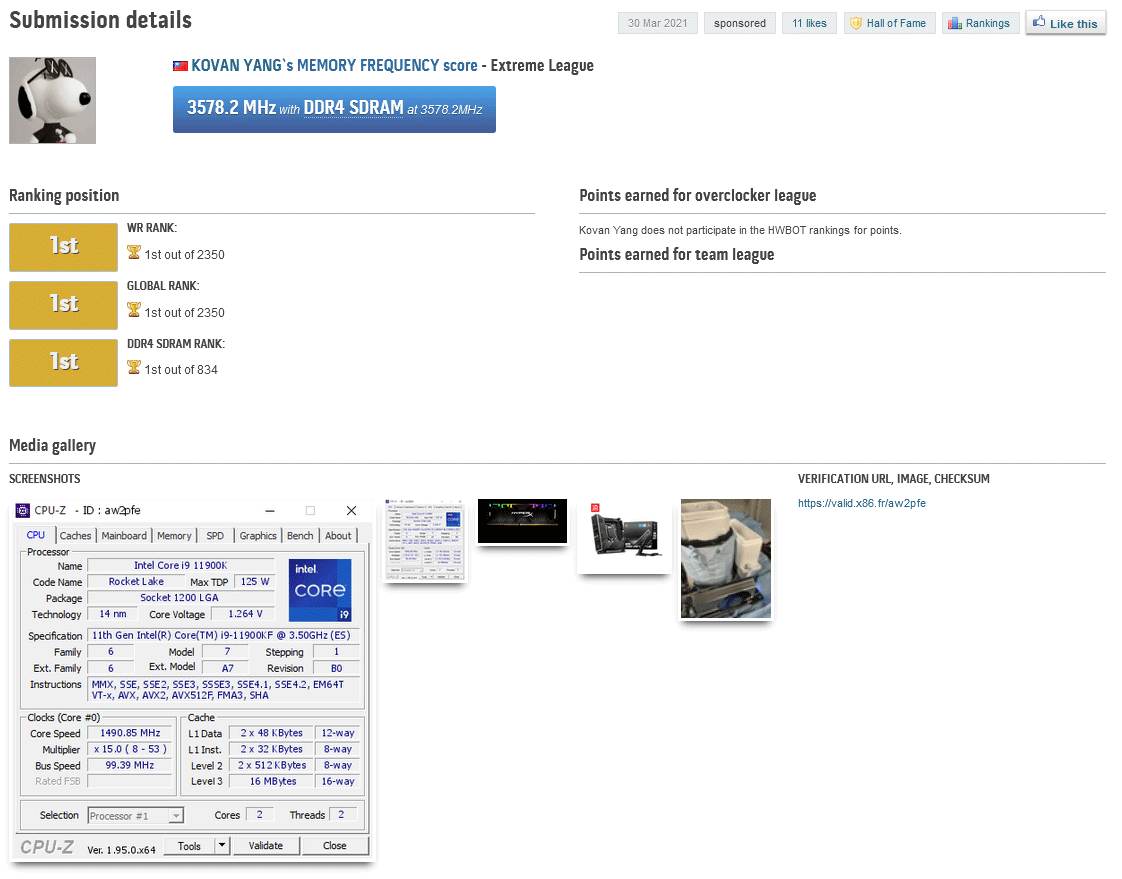This screenshot has width=1122, height=879.
Task: Click the 1.264 V core voltage value
Action: tap(245, 614)
